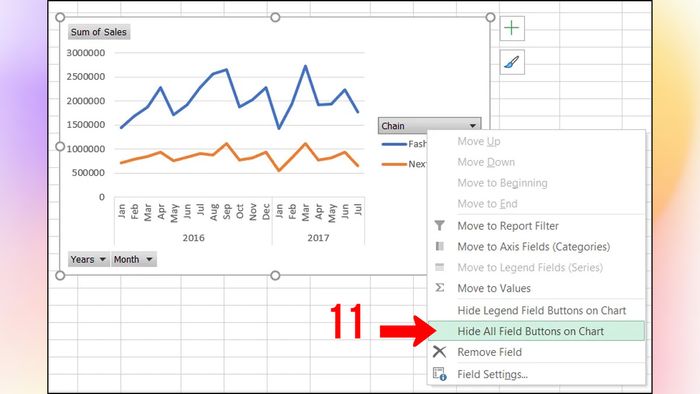Screen dimensions: 700x394
Task: Click the Aug month axis label
Action: pyautogui.click(x=214, y=212)
